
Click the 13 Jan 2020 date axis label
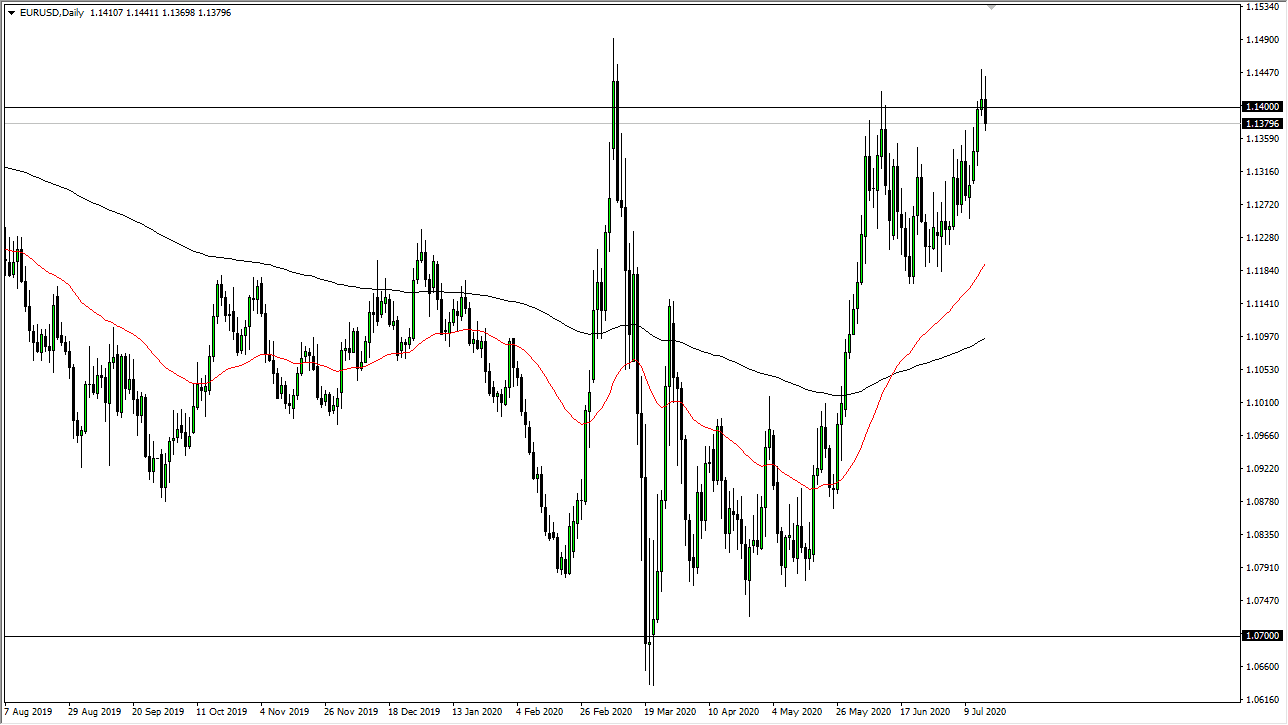click(x=475, y=712)
